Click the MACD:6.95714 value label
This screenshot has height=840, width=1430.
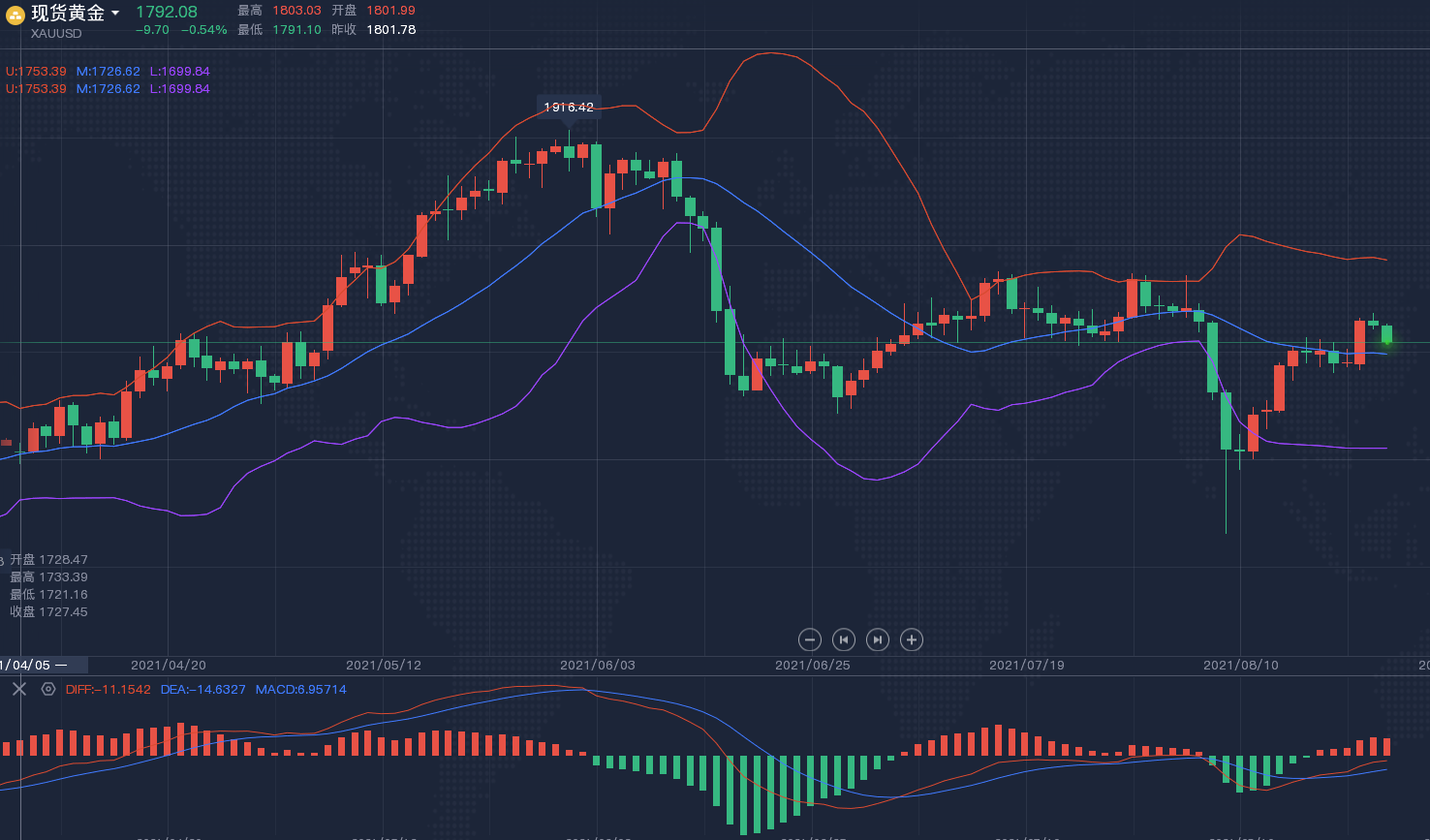(300, 690)
